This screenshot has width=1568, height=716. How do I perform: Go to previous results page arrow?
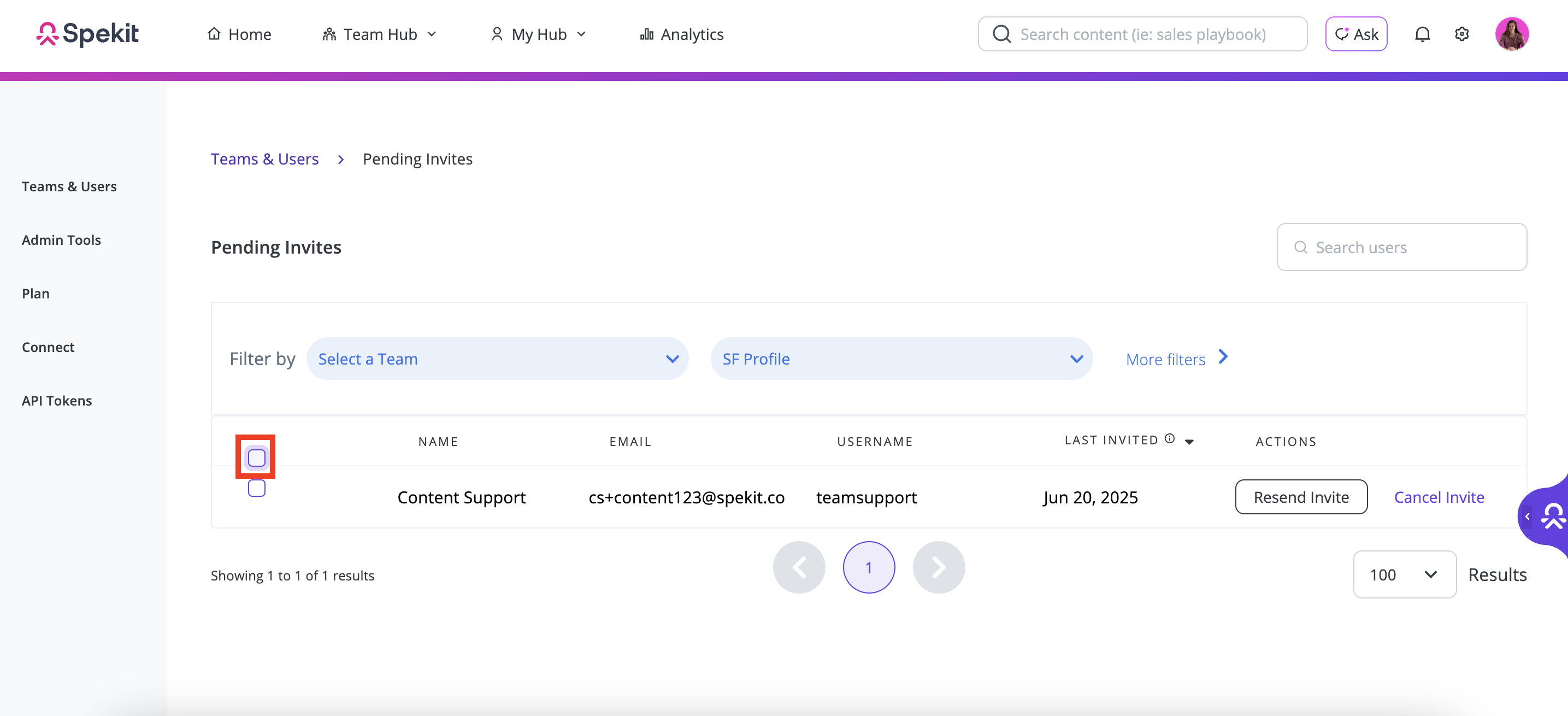coord(799,567)
